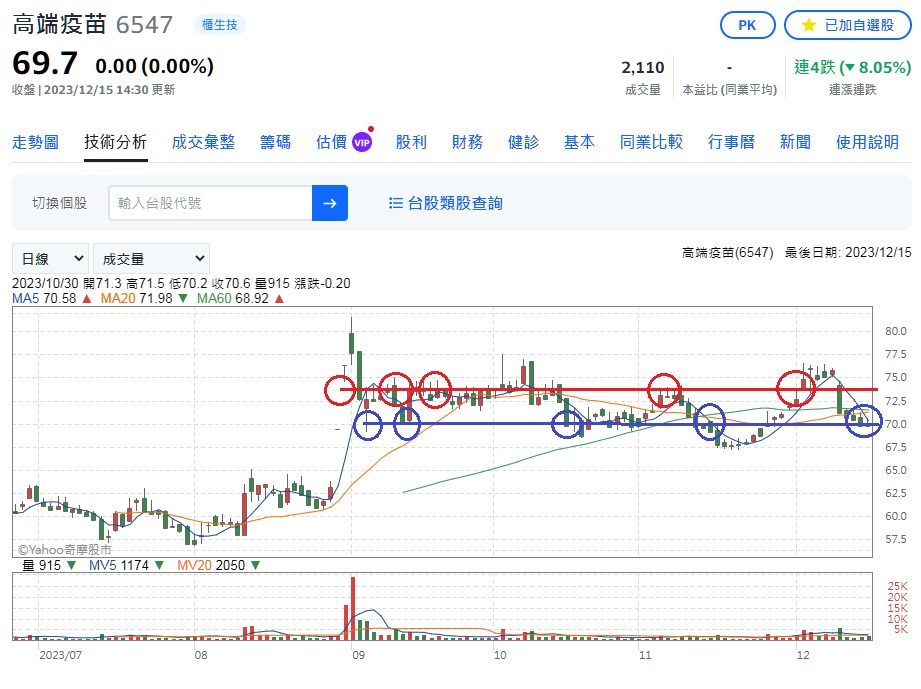Open the 日線 period dropdown
Screen dimensions: 921x689
click(x=51, y=258)
